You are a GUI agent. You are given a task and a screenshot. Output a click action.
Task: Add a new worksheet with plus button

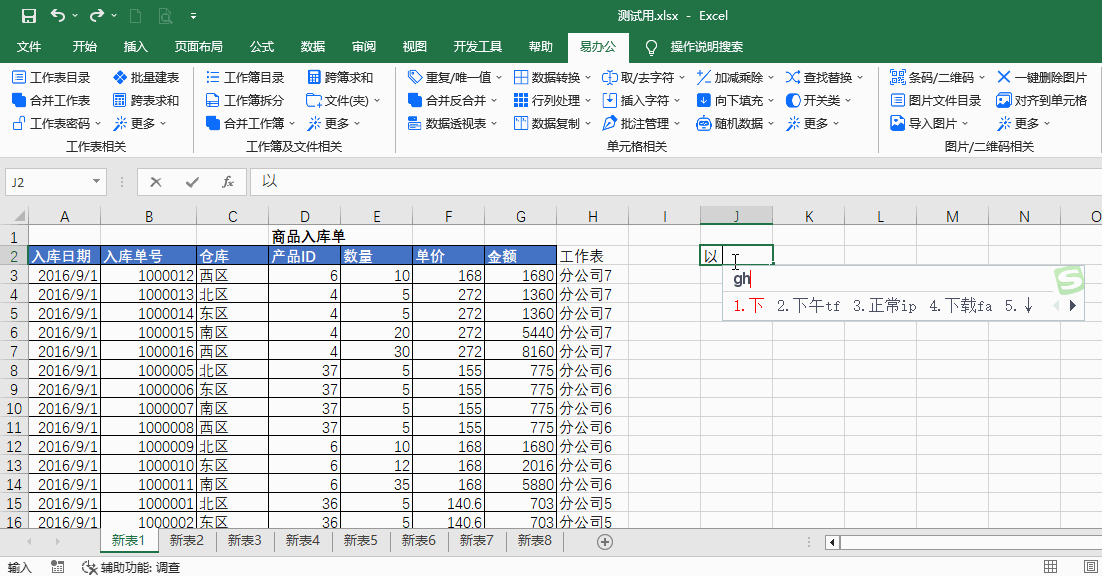click(x=604, y=542)
